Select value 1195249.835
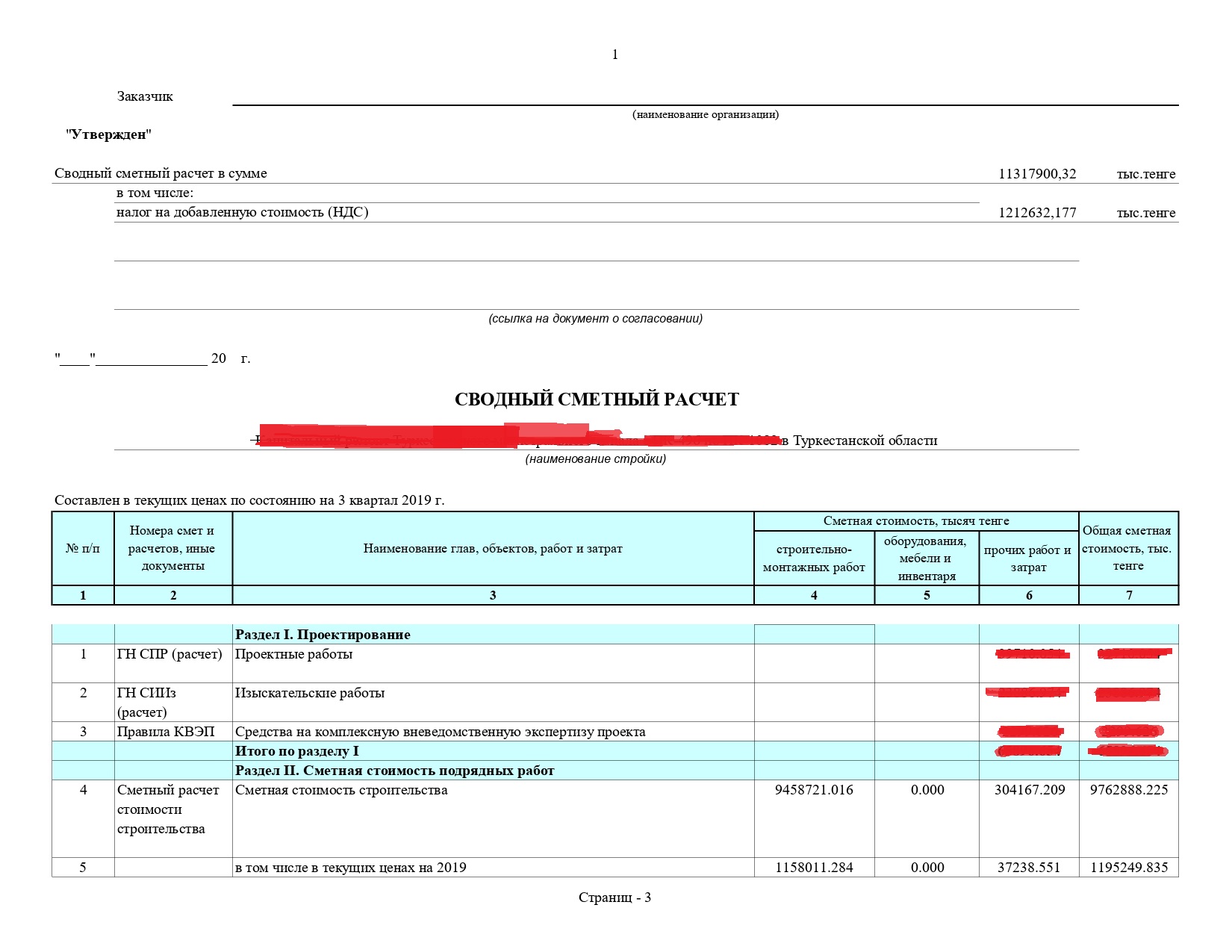The width and height of the screenshot is (1232, 952). (x=1129, y=868)
